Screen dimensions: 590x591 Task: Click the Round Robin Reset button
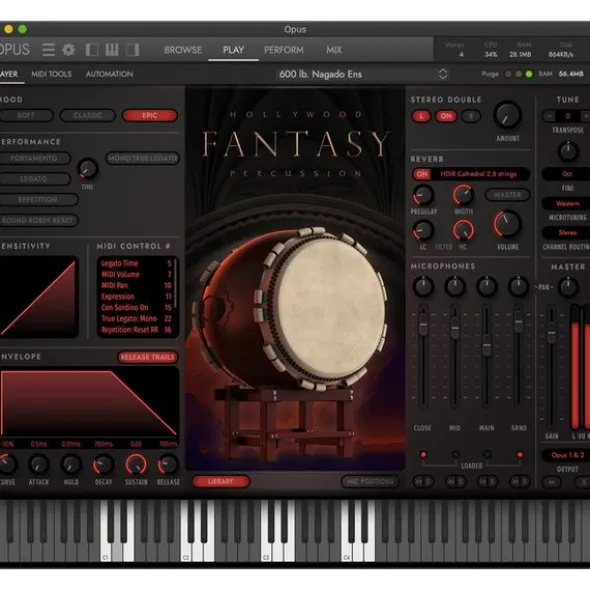click(x=38, y=220)
